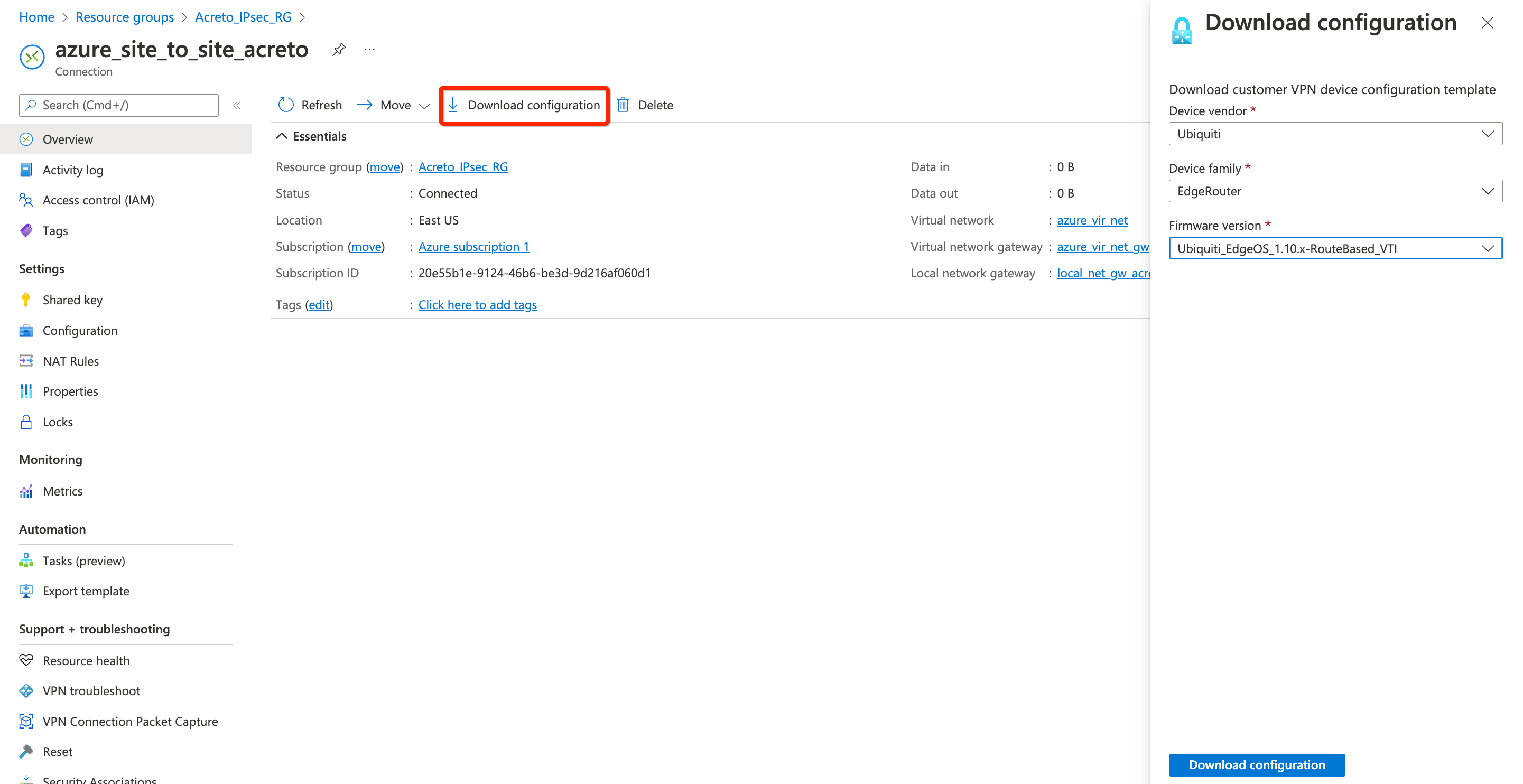Screen dimensions: 1523x784
Task: Focus the Search (Cmd+/) field
Action: coord(119,105)
